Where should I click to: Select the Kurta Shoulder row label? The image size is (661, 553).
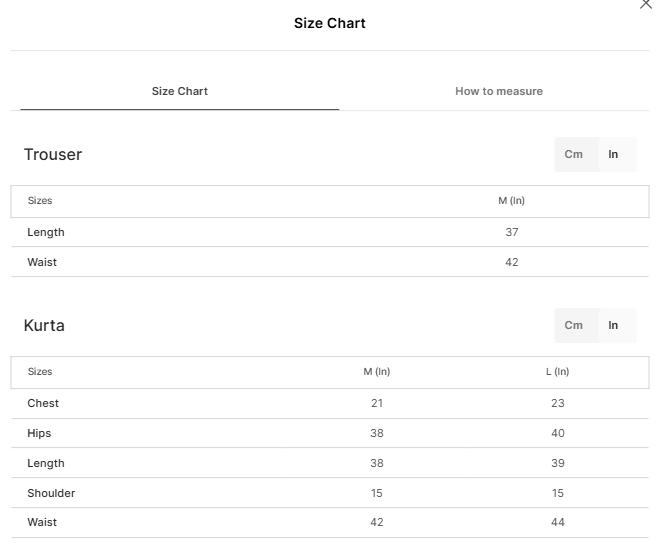(x=51, y=493)
